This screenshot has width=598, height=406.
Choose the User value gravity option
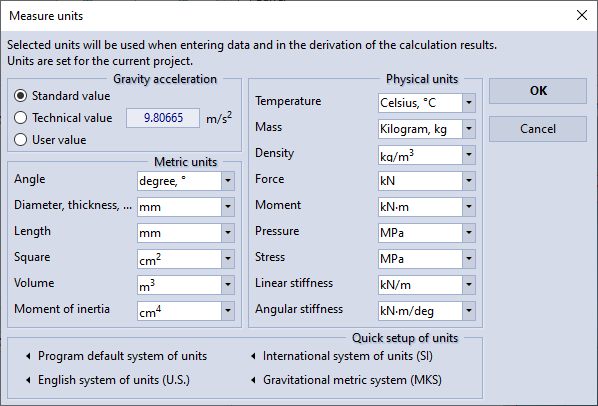[x=21, y=140]
